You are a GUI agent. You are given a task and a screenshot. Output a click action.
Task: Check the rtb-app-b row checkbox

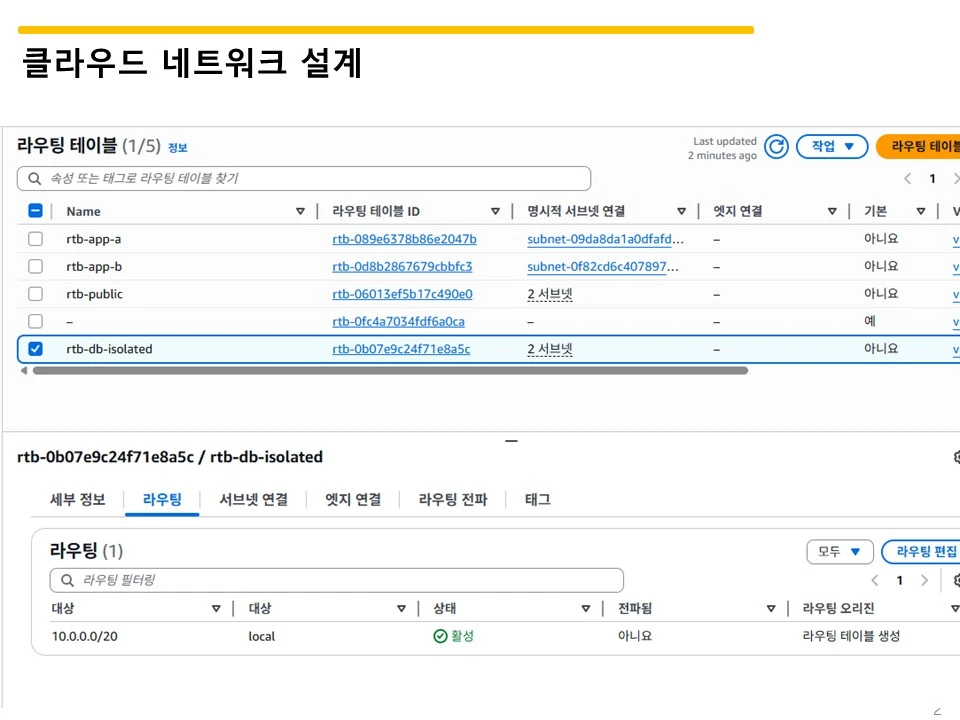tap(36, 266)
